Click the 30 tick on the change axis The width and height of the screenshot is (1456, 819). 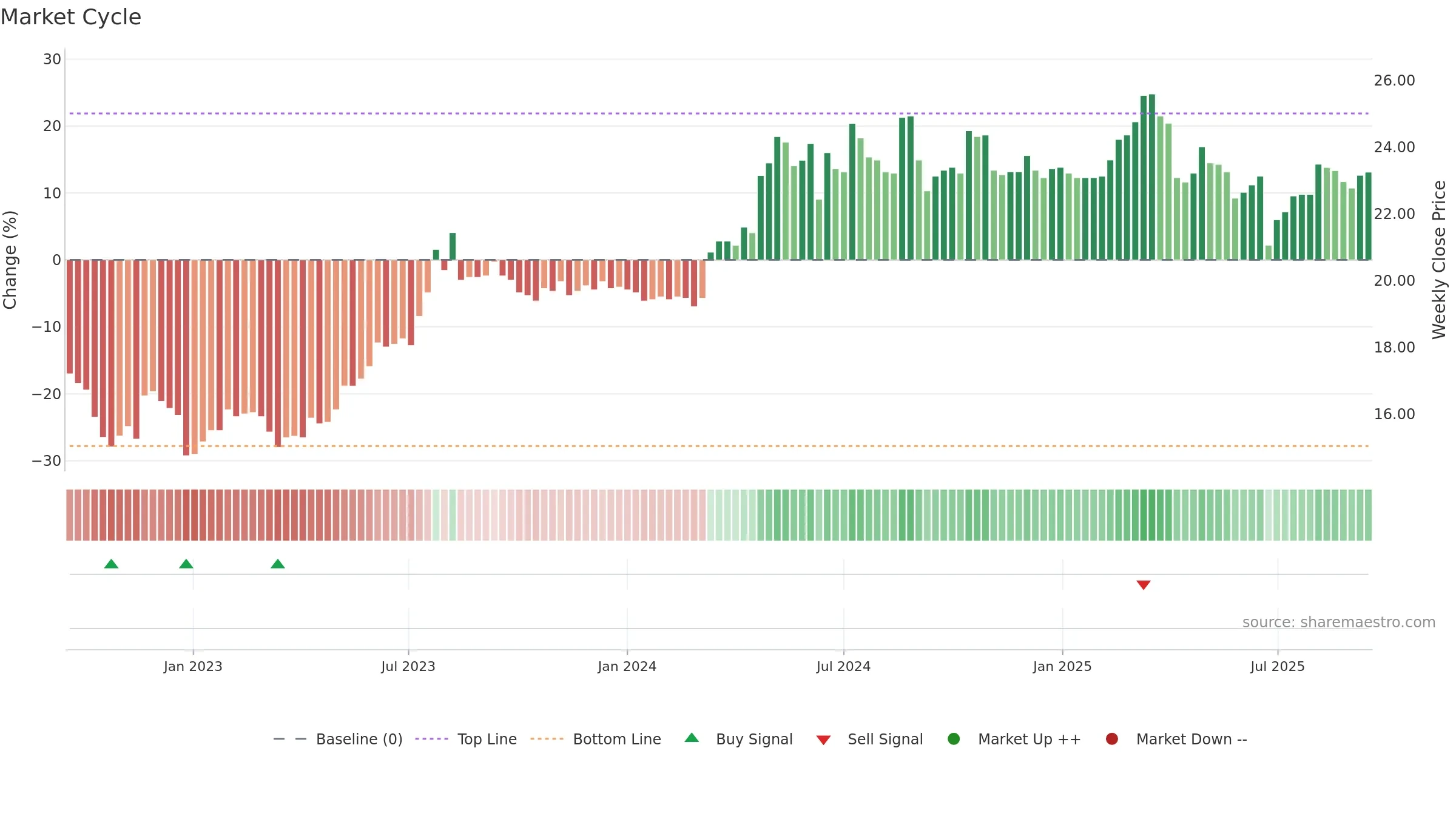click(x=52, y=59)
